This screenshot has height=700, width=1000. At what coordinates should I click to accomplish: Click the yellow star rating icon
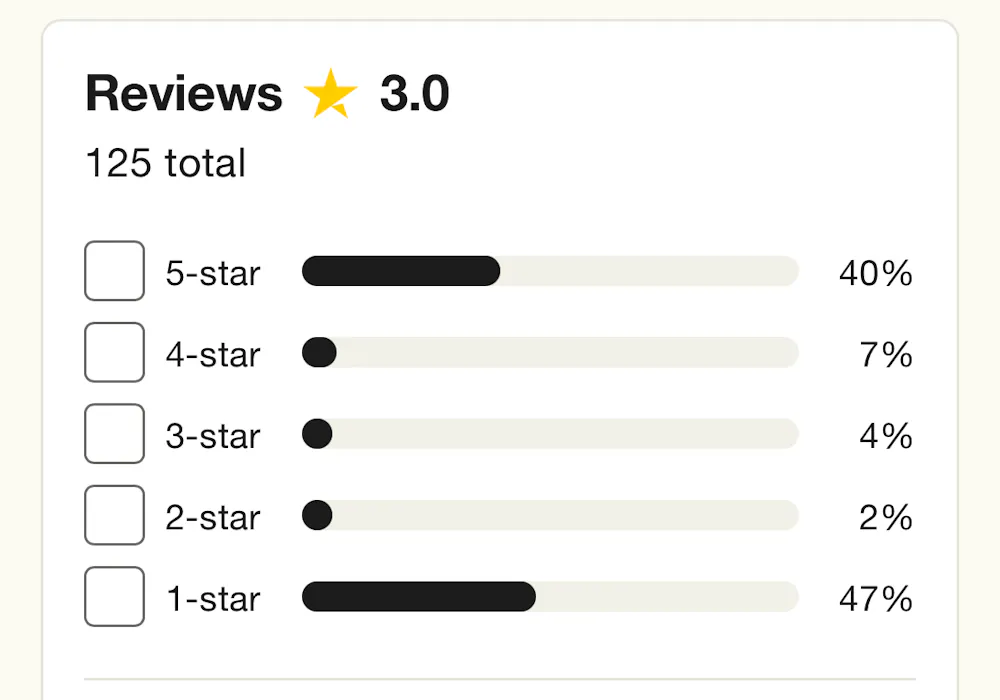(330, 94)
